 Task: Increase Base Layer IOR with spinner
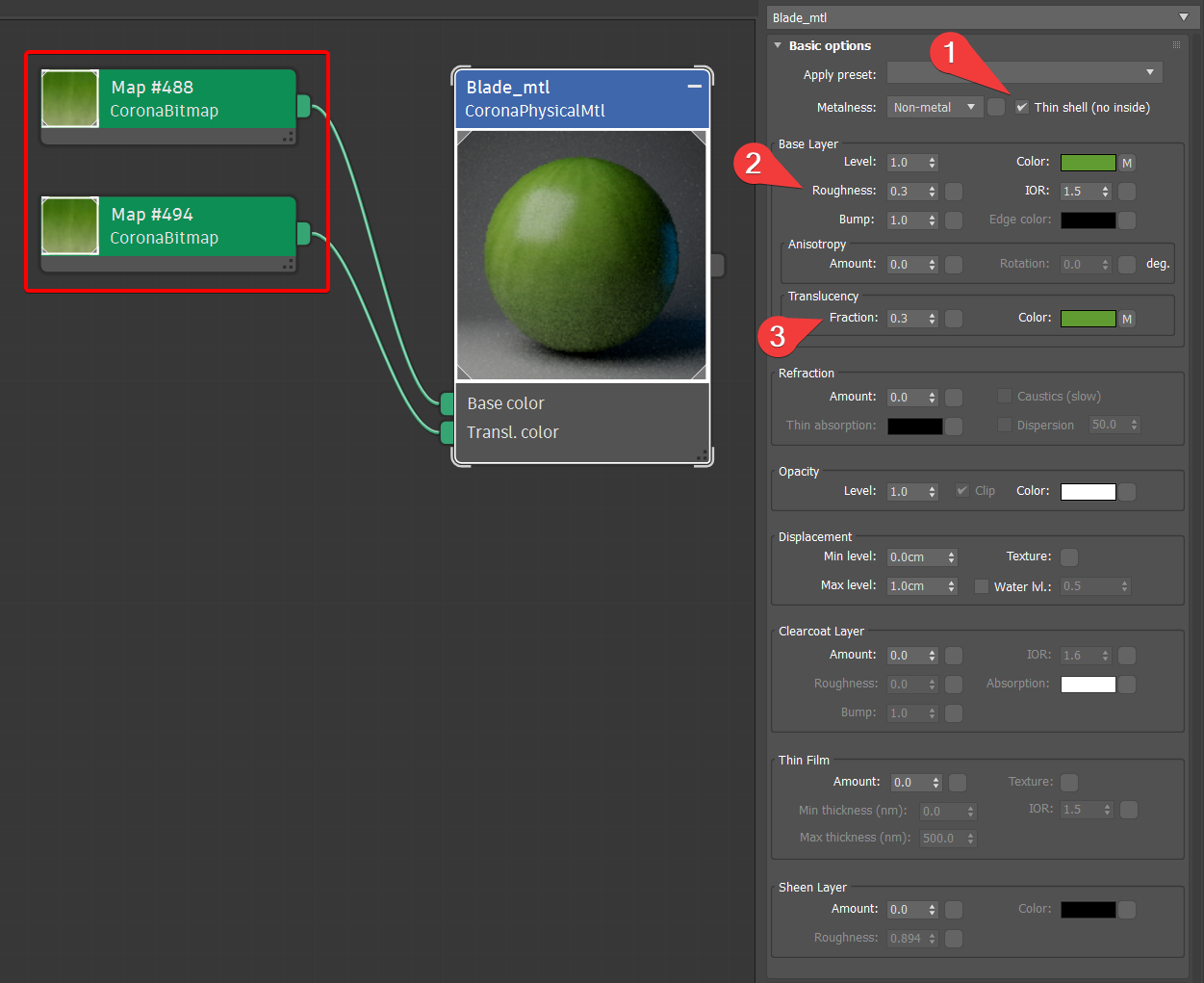(x=1106, y=188)
